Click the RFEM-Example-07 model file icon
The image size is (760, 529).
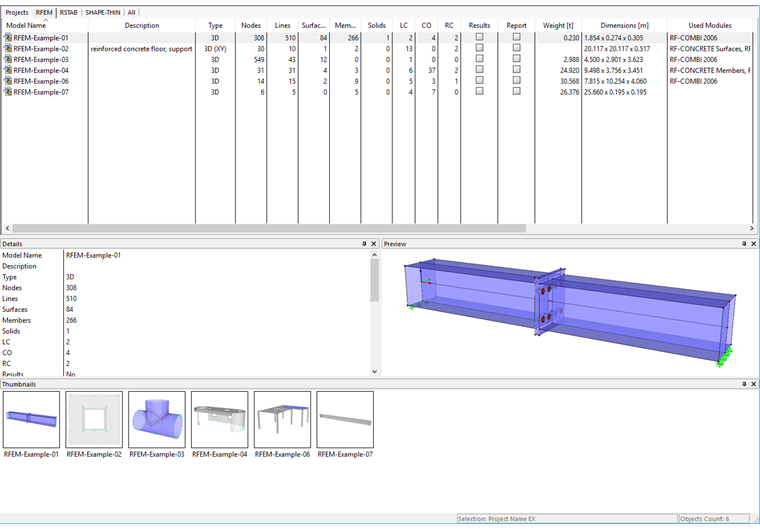[x=8, y=92]
